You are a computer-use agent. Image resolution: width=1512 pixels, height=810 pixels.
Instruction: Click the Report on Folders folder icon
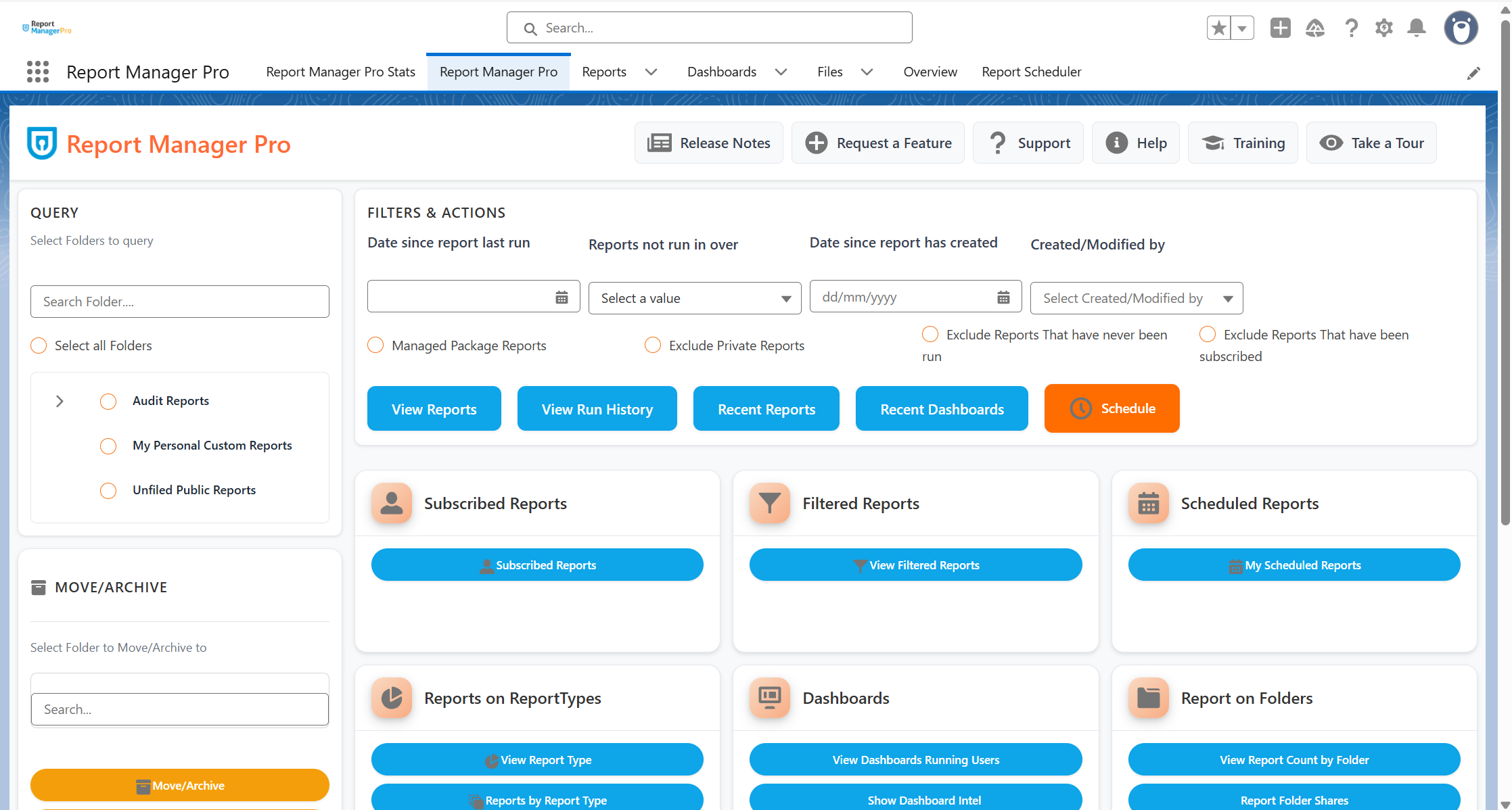pos(1149,698)
